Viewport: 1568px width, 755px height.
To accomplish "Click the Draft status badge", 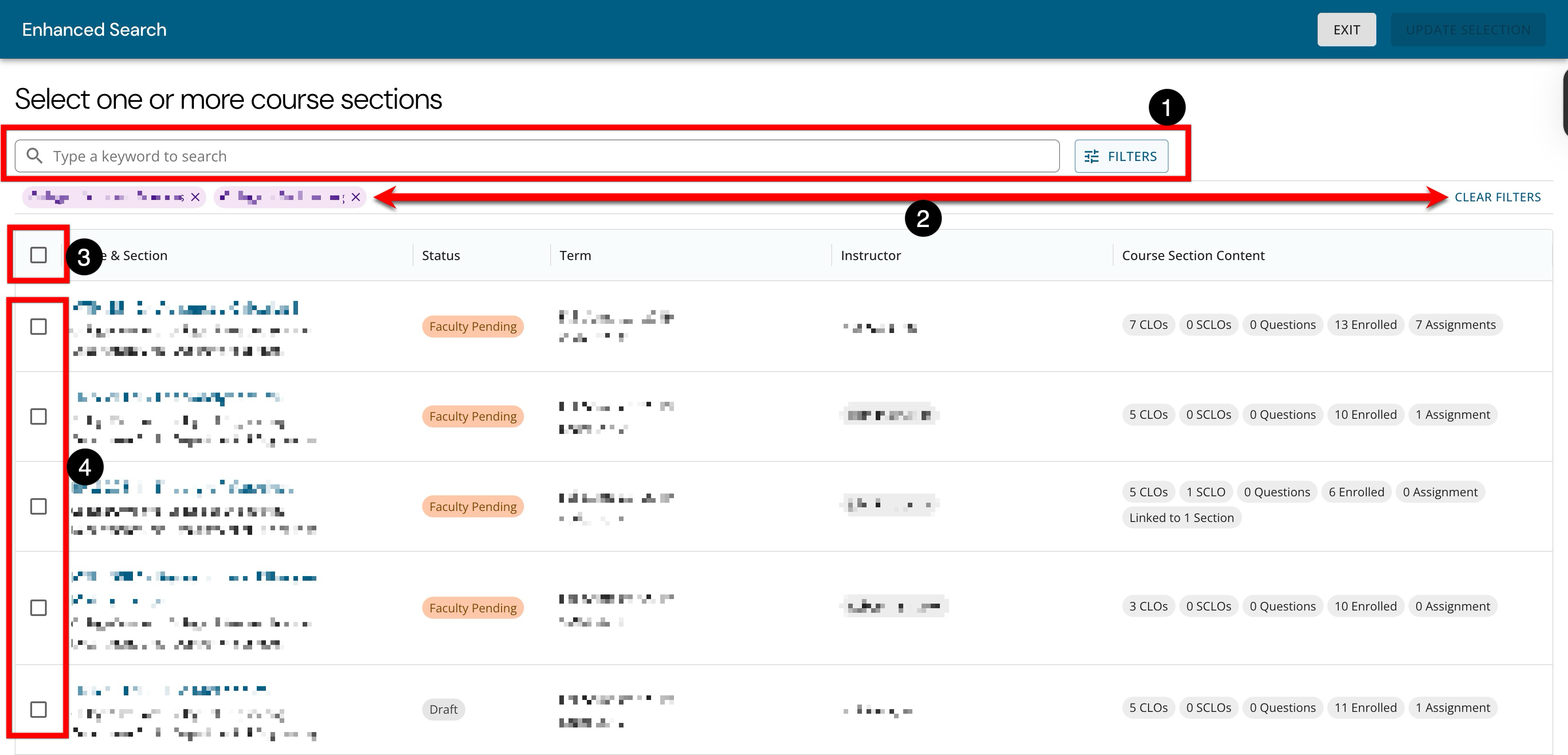I will [x=443, y=709].
